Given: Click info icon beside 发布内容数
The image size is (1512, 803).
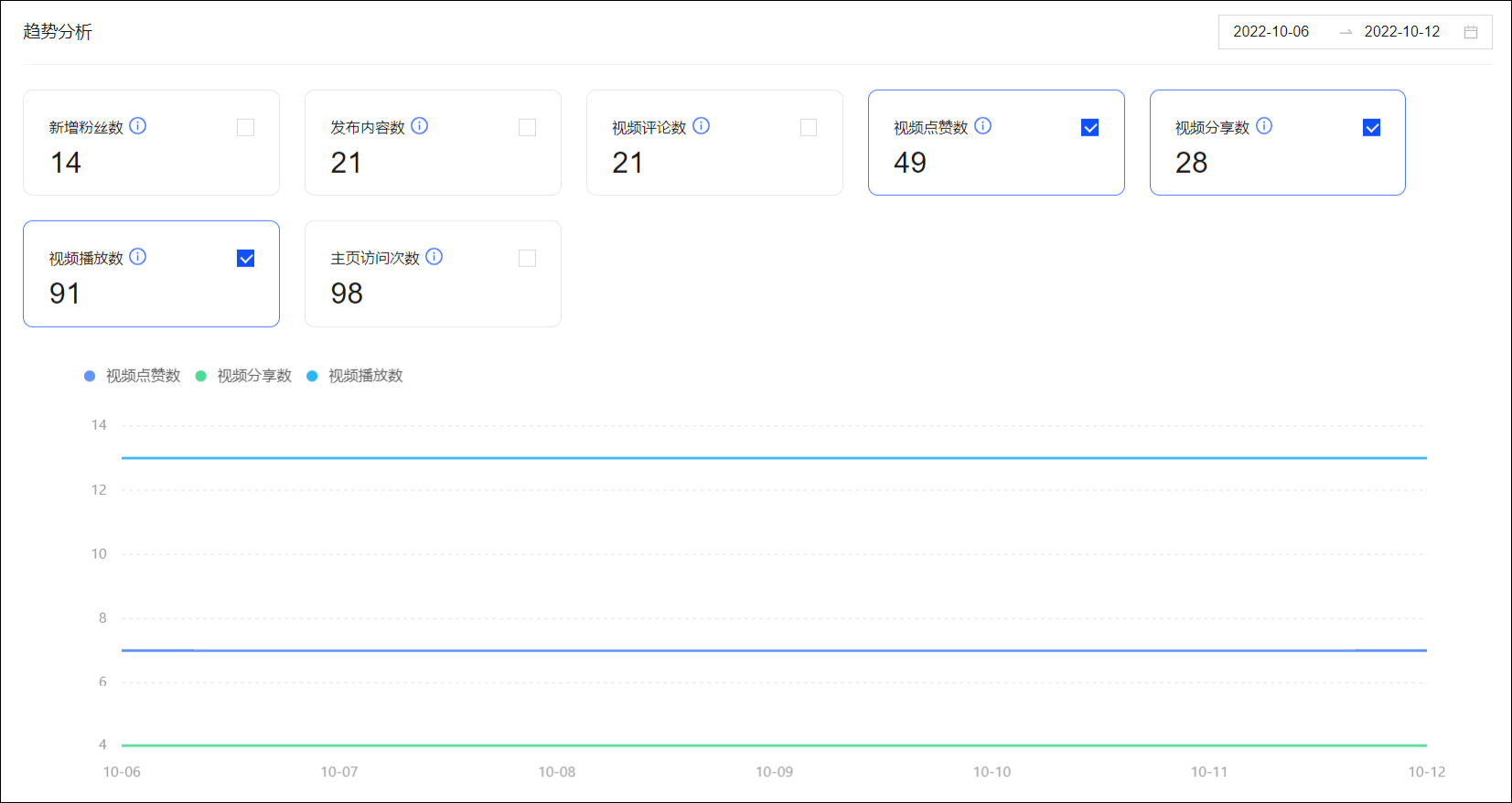Looking at the screenshot, I should coord(420,126).
